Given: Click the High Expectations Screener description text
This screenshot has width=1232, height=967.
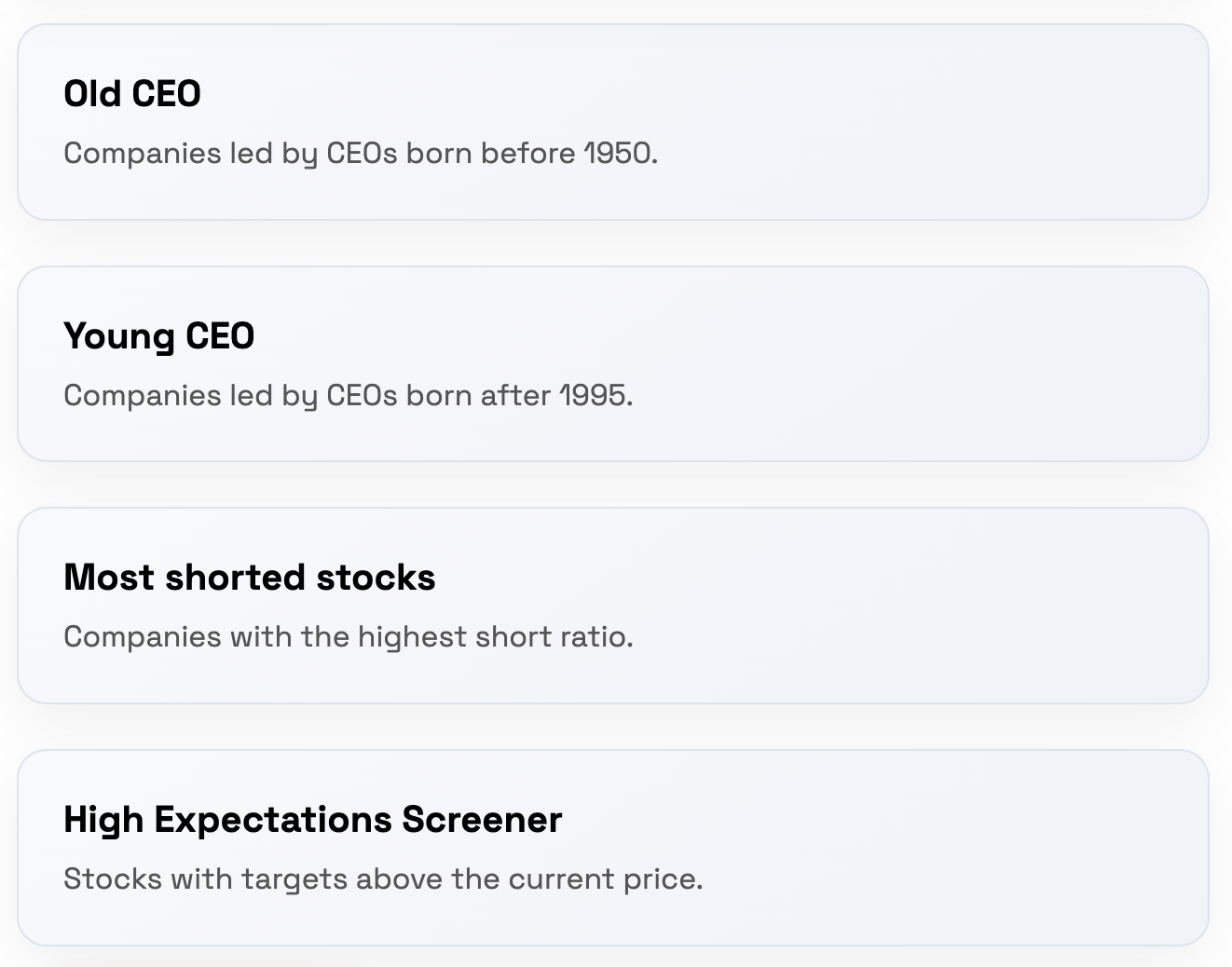Looking at the screenshot, I should (x=383, y=878).
